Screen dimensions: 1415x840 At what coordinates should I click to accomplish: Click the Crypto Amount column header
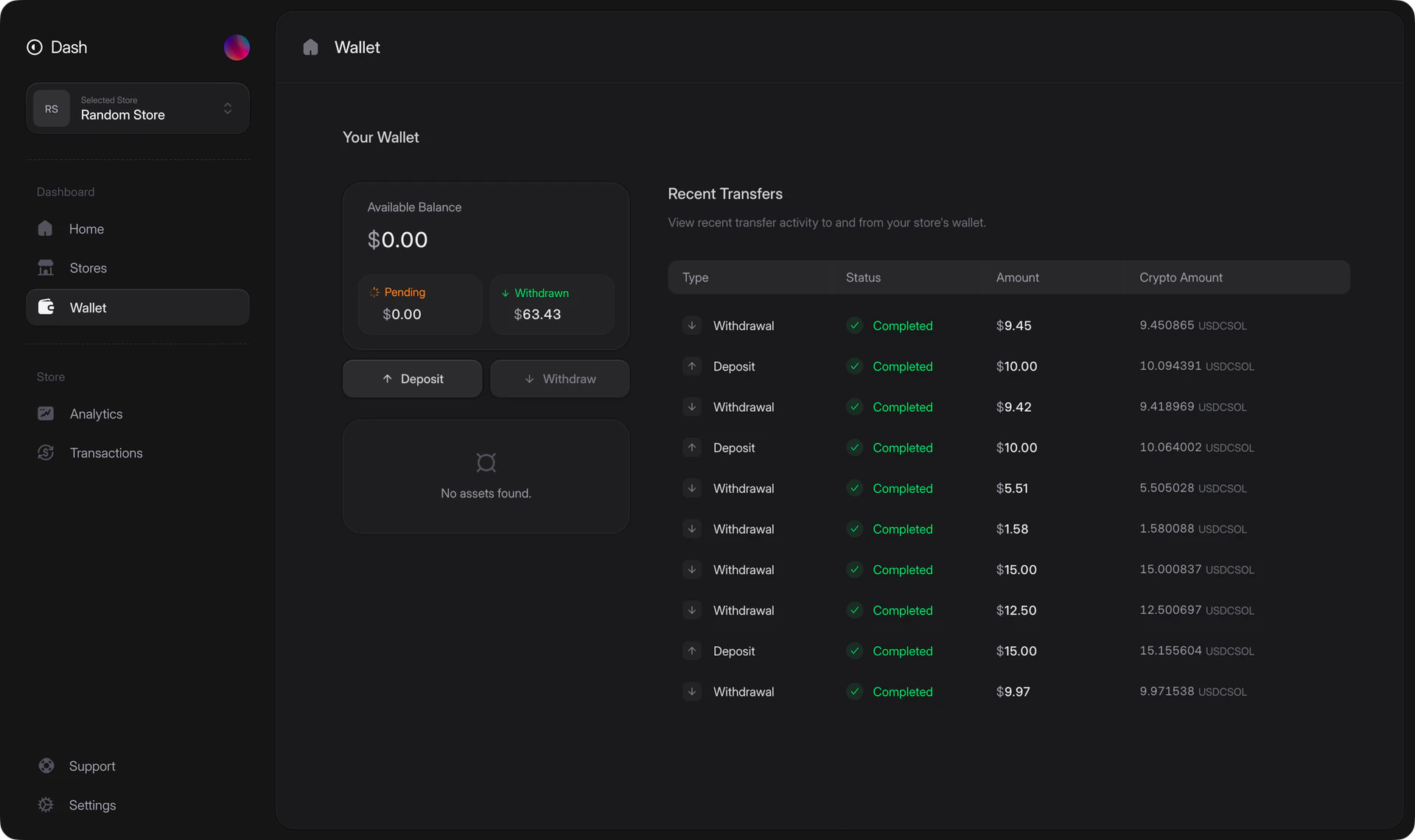[x=1181, y=277]
